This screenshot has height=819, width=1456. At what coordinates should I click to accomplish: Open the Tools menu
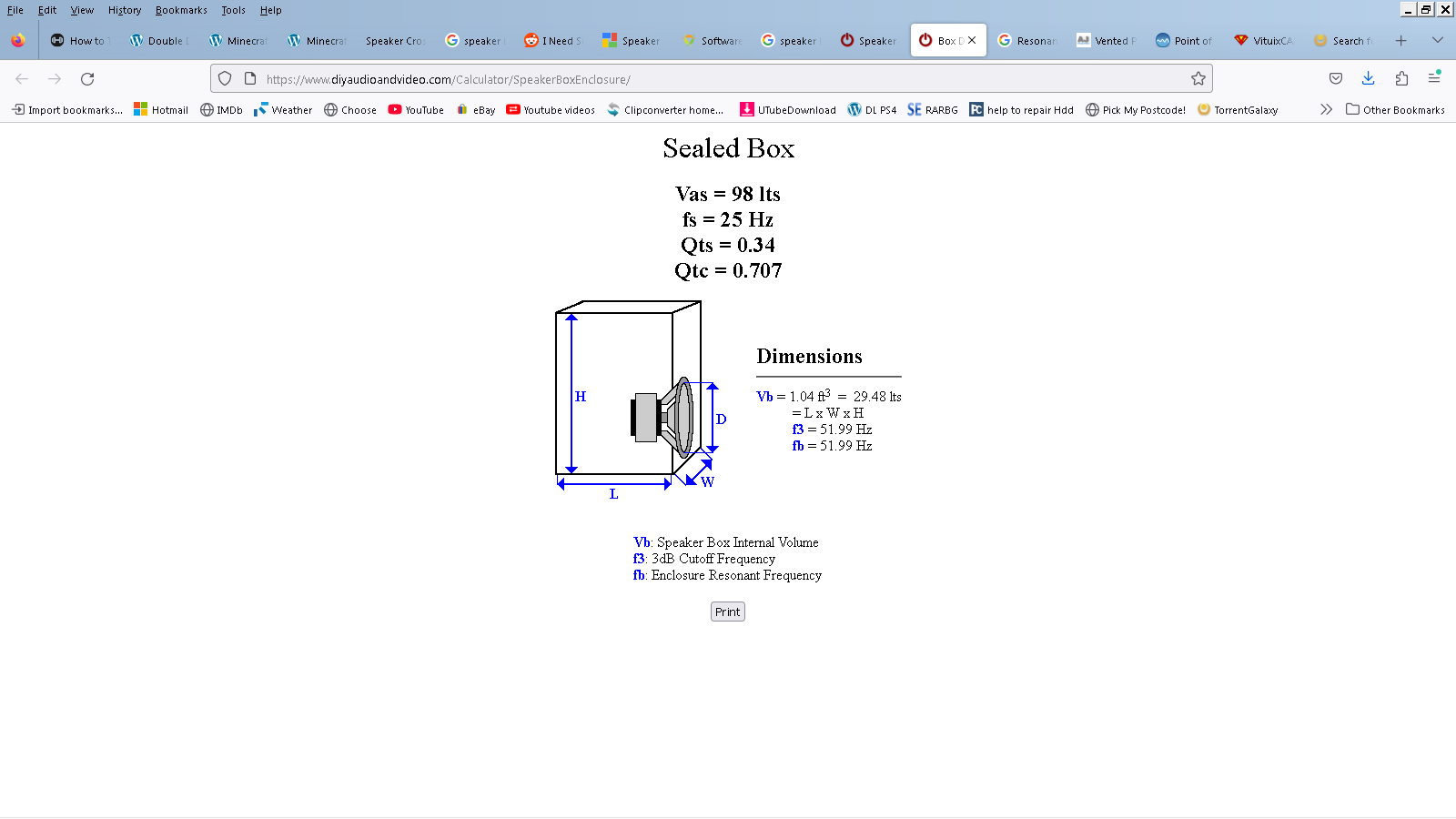click(x=233, y=10)
